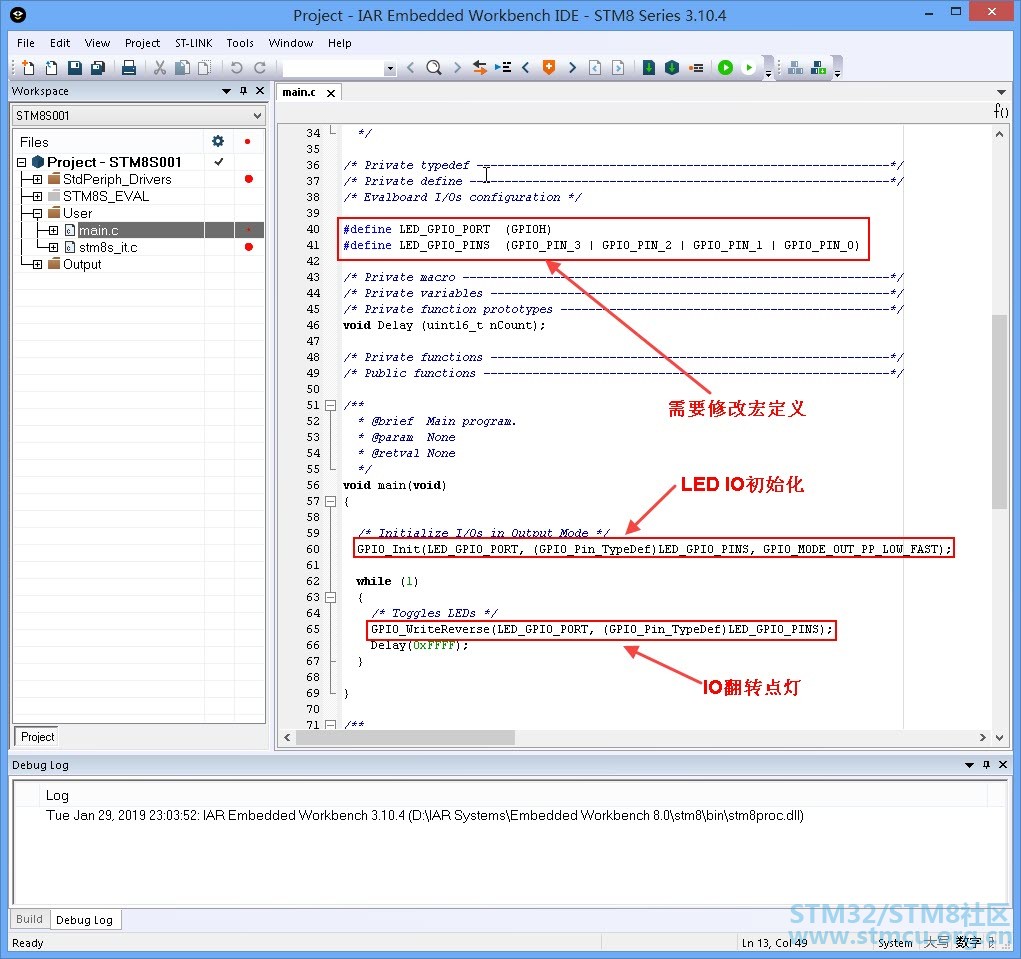Click the Find magnifier icon
The width and height of the screenshot is (1021, 959).
(434, 68)
